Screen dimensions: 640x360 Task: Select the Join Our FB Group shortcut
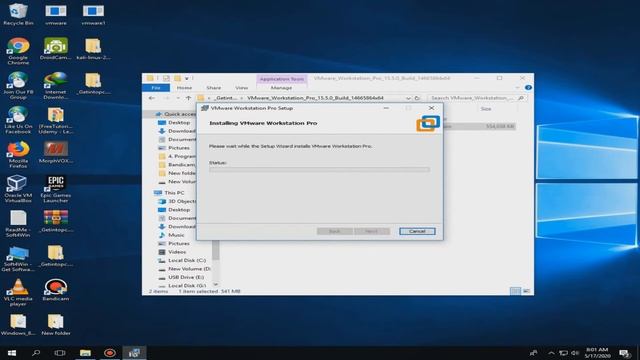tap(18, 85)
